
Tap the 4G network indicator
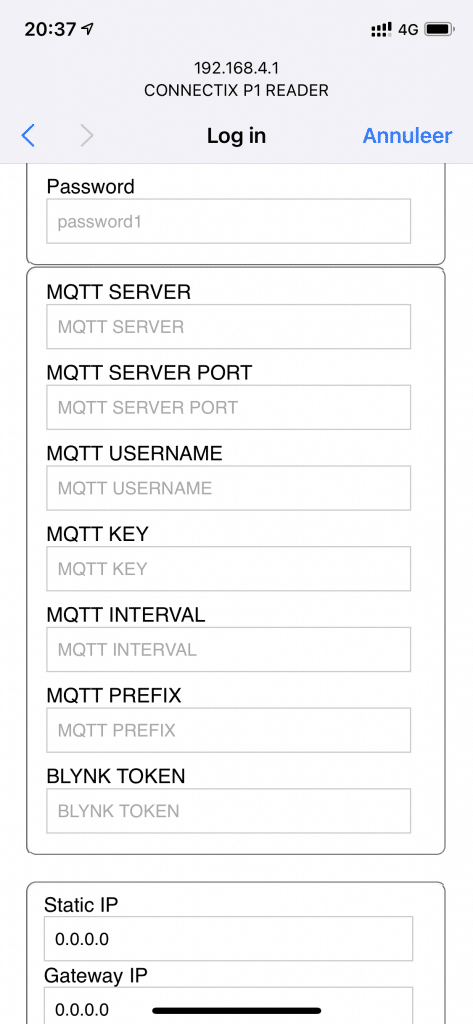click(x=408, y=29)
